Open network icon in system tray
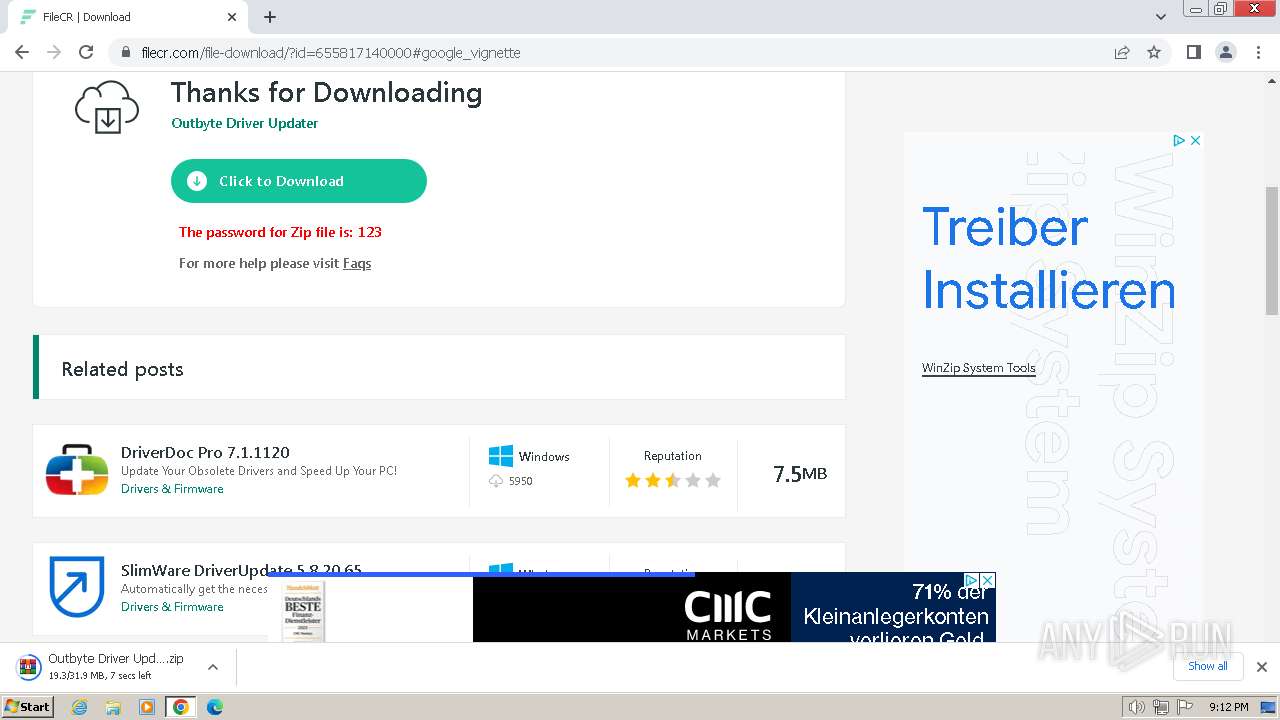 point(1161,707)
